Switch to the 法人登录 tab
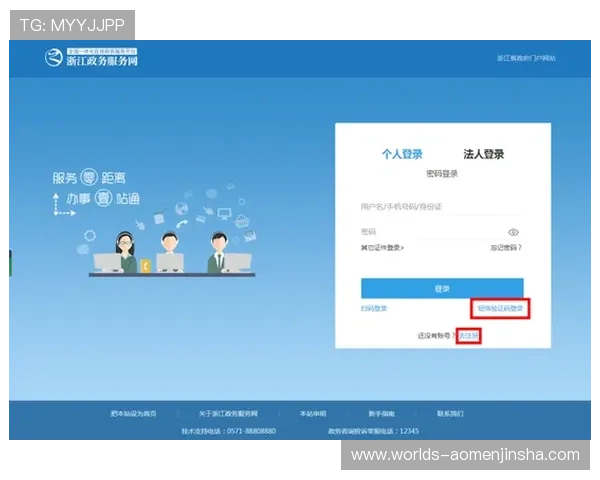 [484, 154]
